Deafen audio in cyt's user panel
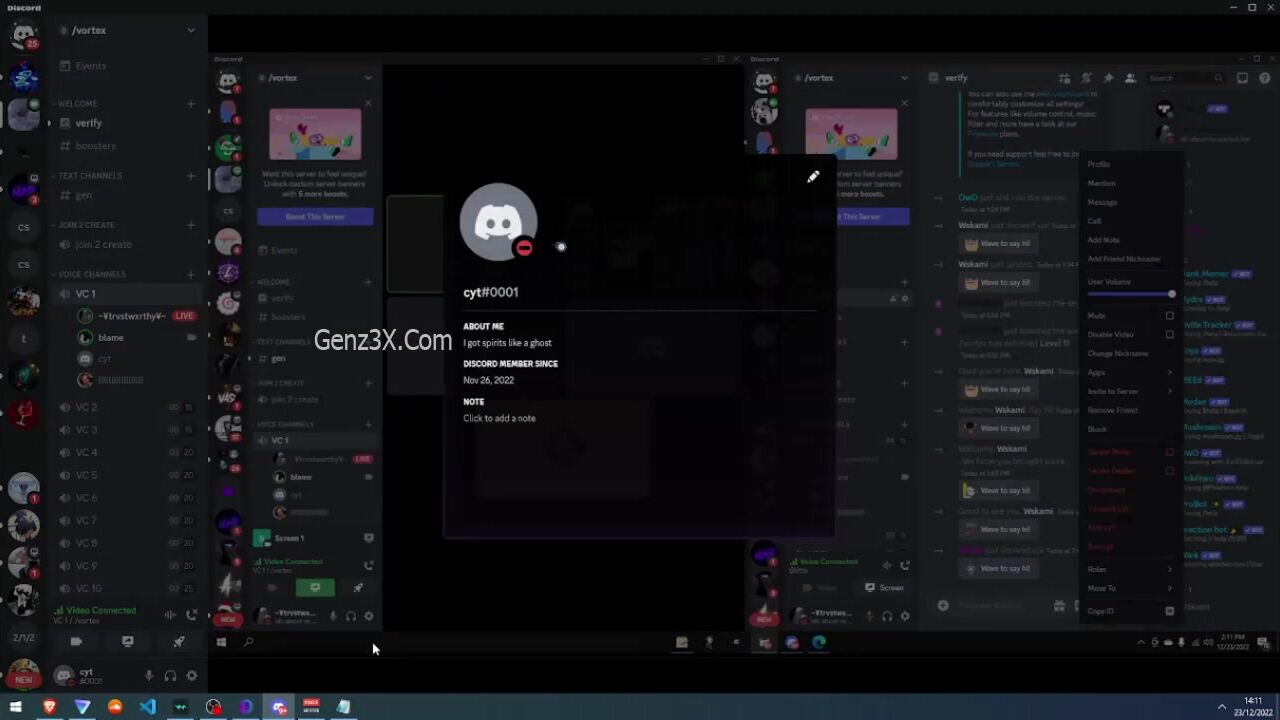 (170, 676)
